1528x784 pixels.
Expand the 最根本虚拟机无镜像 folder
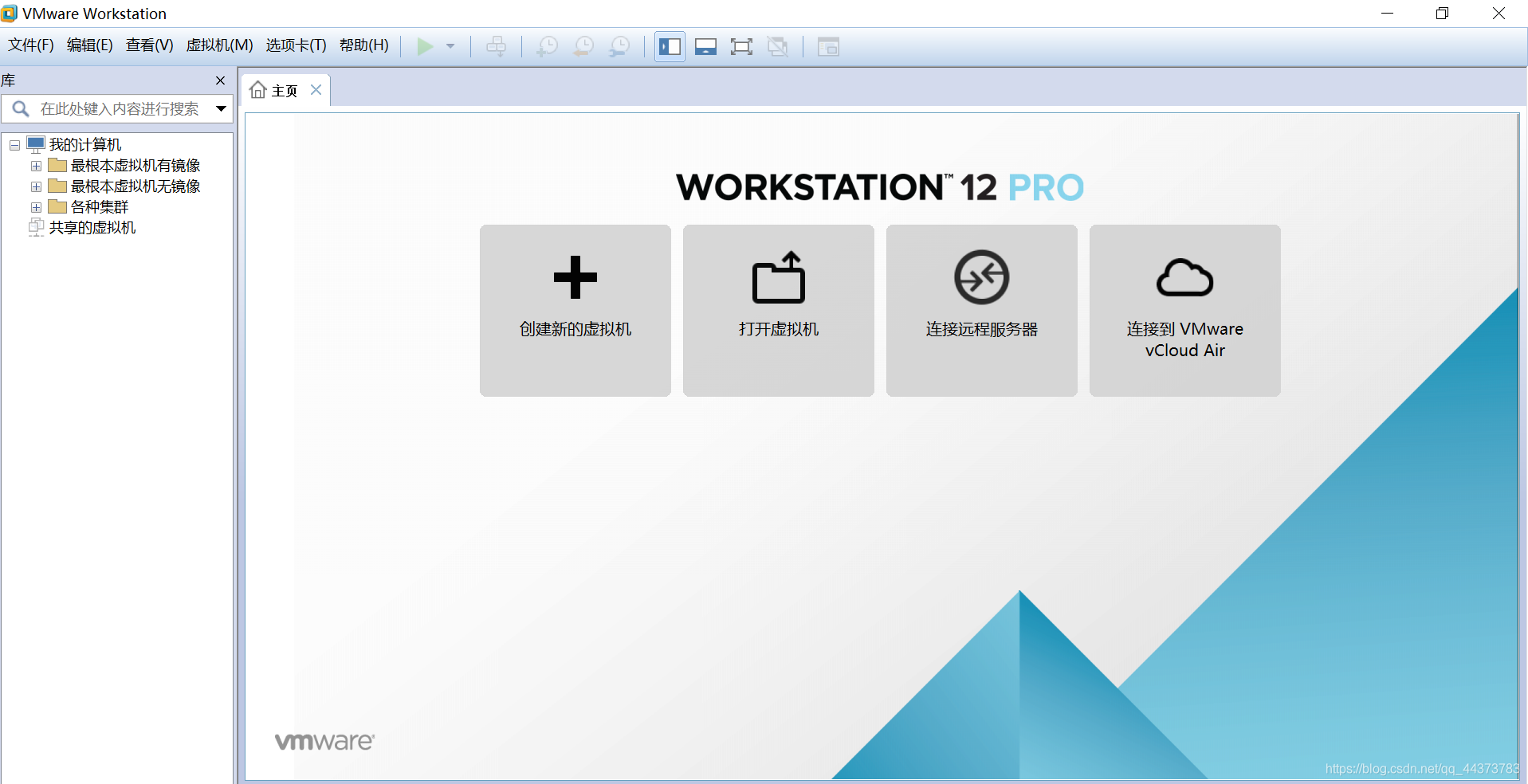[36, 186]
